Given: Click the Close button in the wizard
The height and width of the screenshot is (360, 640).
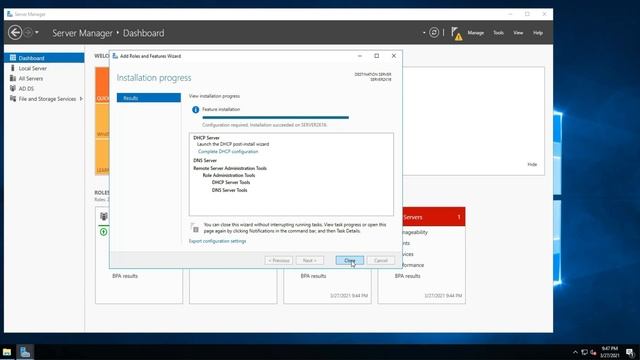Looking at the screenshot, I should [x=349, y=260].
